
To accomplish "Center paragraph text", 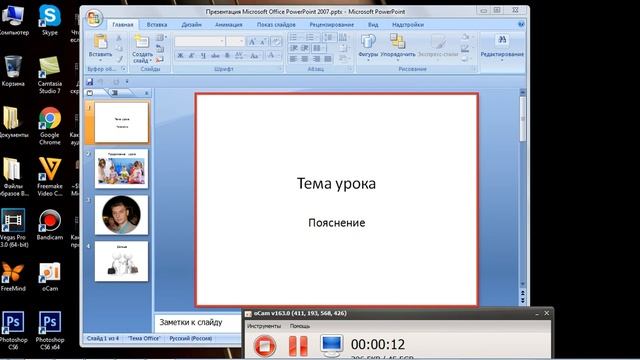I will [304, 59].
